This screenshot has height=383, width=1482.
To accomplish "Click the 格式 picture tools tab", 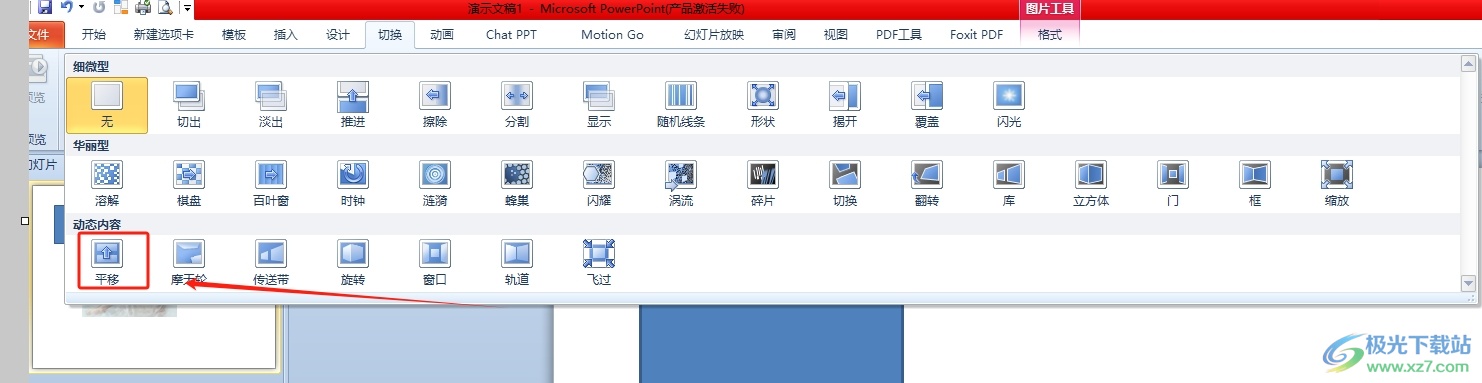I will click(x=1050, y=34).
